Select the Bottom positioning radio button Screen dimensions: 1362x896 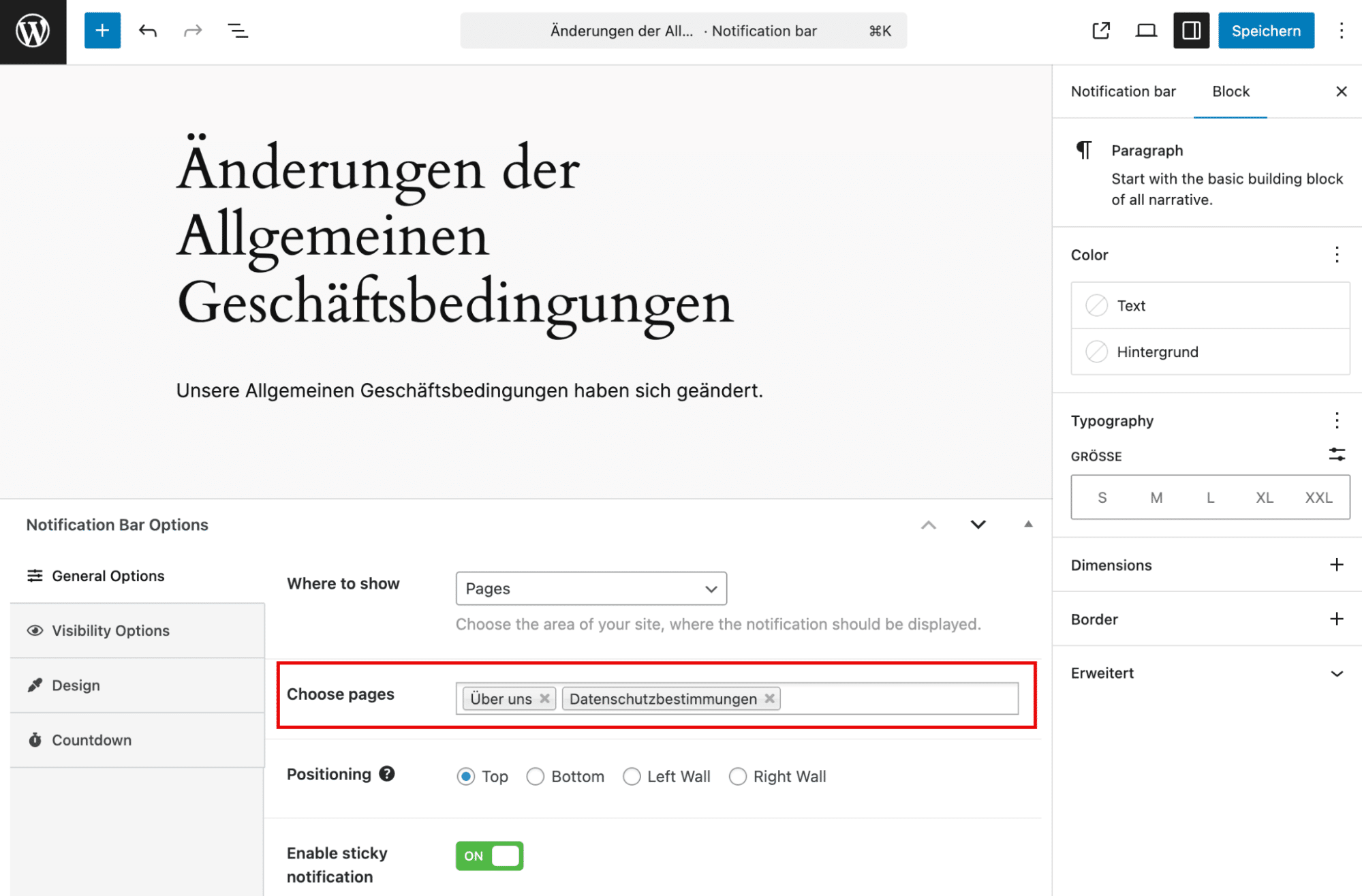536,777
